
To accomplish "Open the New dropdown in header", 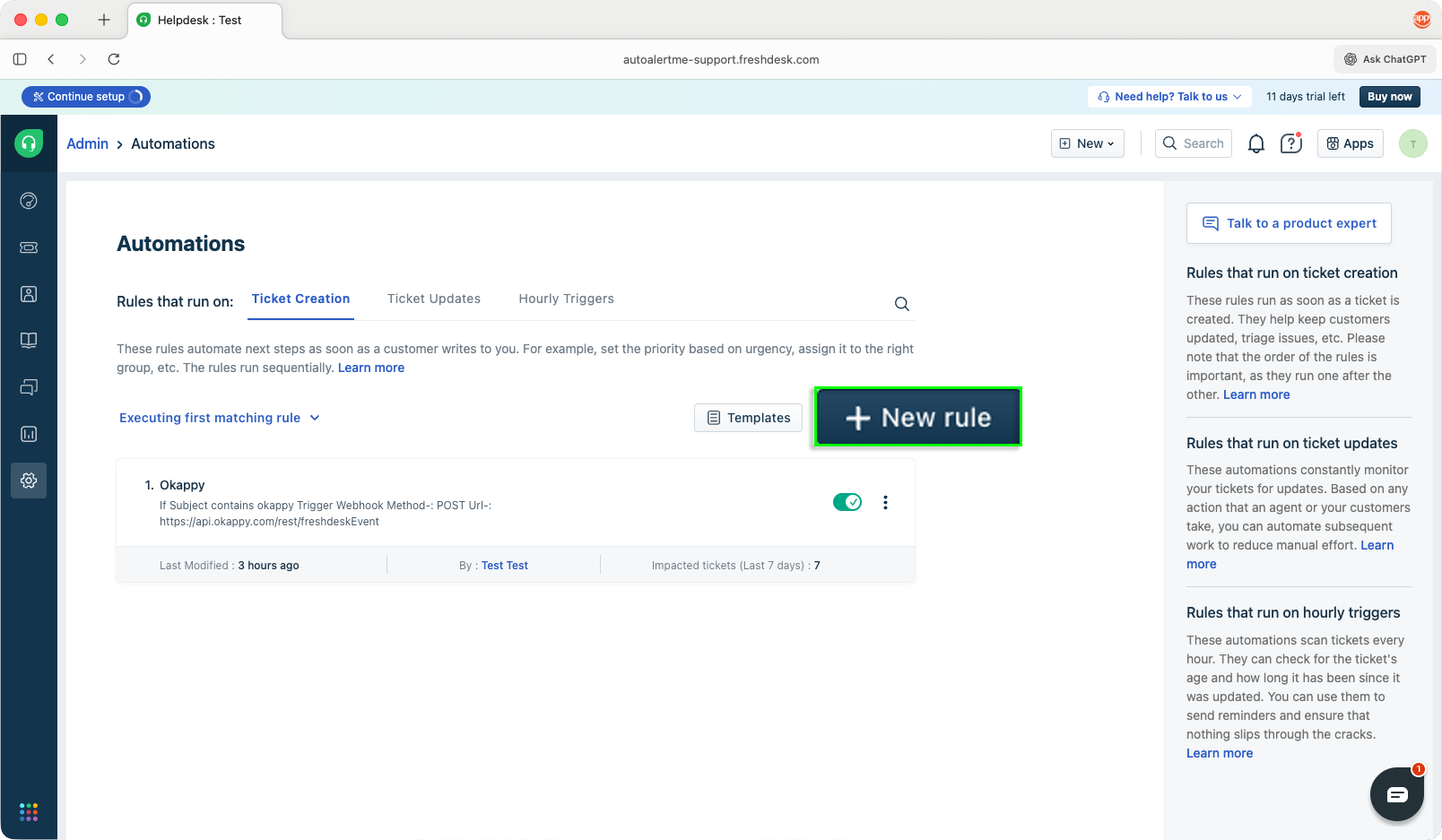I will (x=1088, y=143).
